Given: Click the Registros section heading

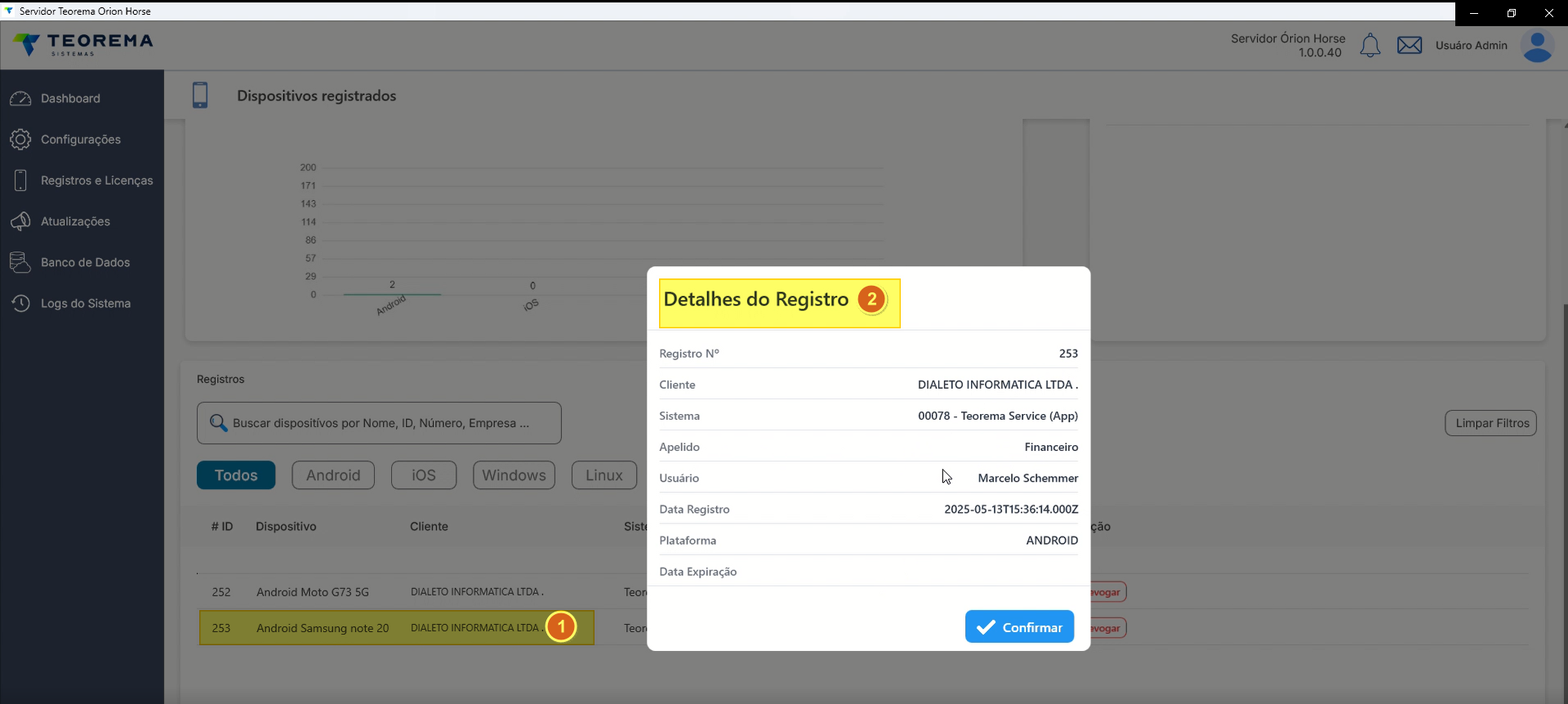Looking at the screenshot, I should coord(220,379).
